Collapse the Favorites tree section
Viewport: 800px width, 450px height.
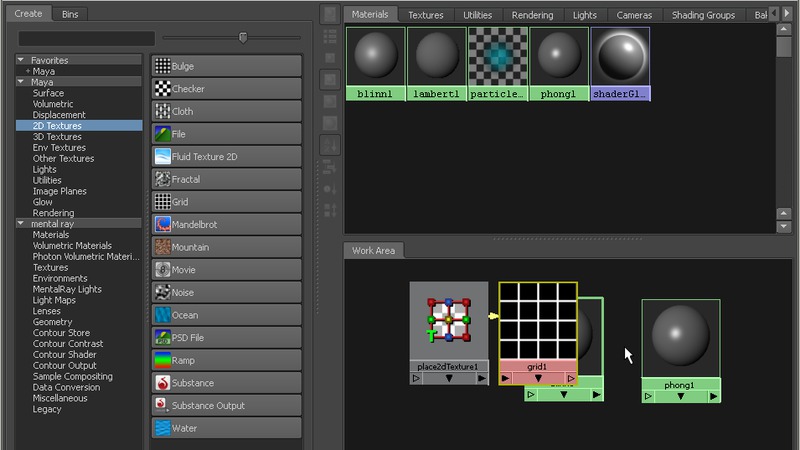(x=21, y=60)
